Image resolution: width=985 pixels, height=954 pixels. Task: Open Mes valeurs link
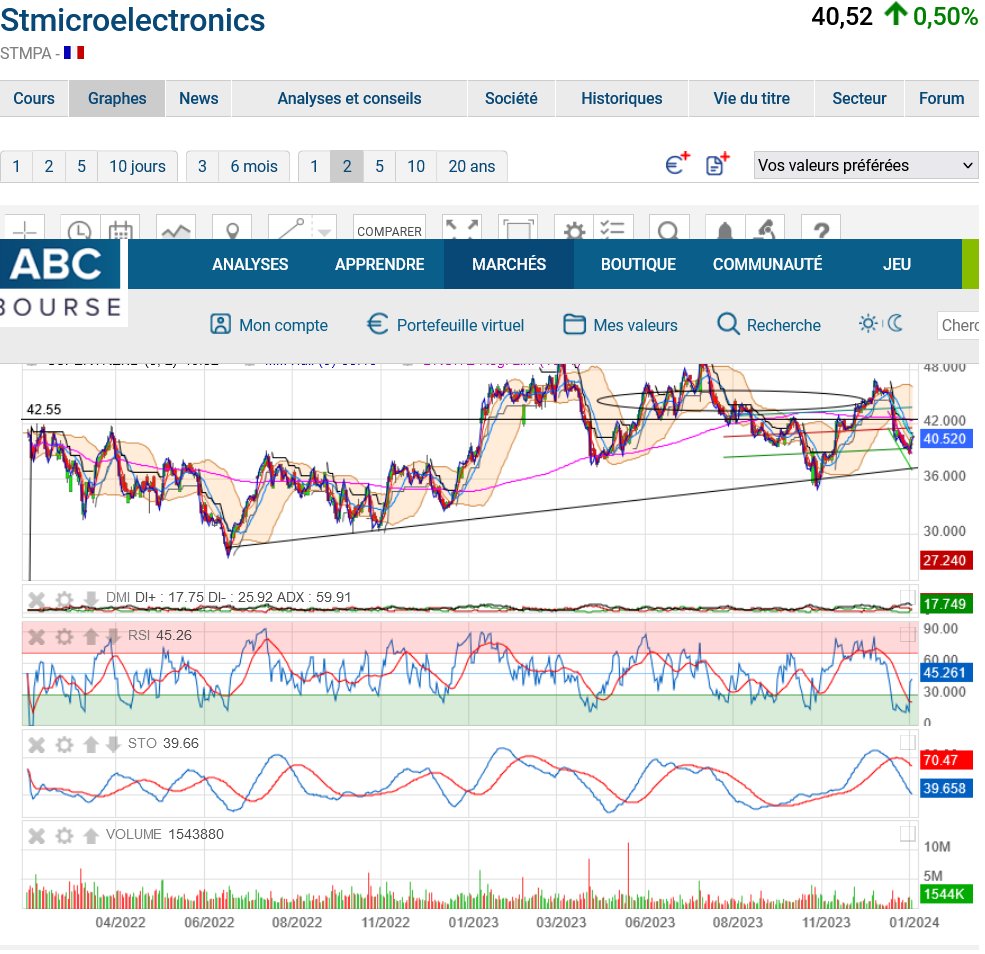pos(621,325)
